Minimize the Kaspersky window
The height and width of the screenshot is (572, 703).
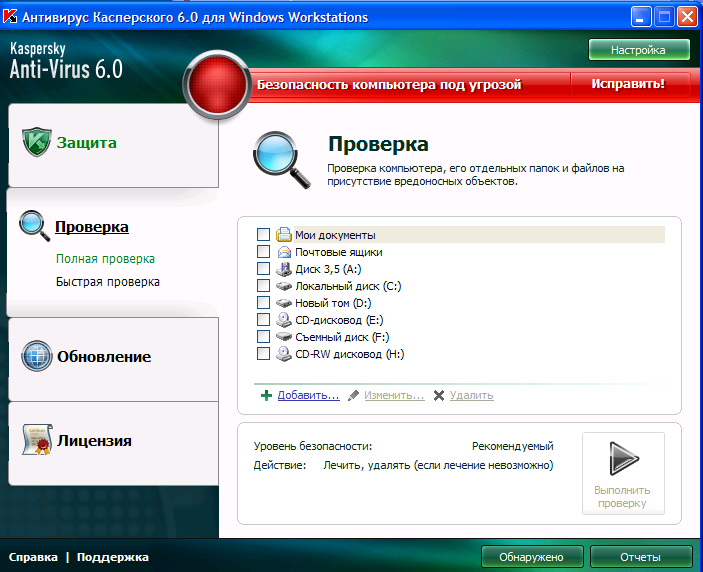pos(641,17)
